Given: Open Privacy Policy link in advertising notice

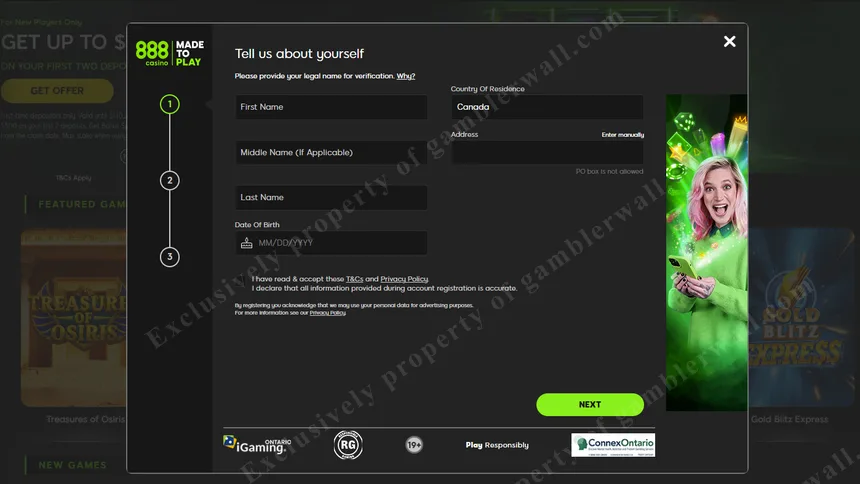Looking at the screenshot, I should click(x=327, y=313).
